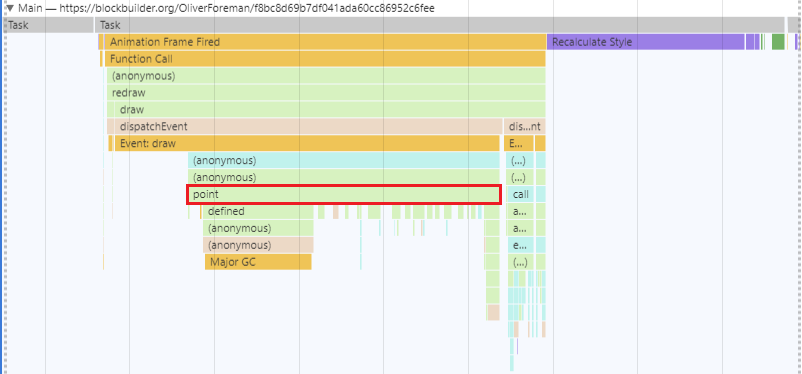Image resolution: width=802 pixels, height=374 pixels.
Task: Click the call block beside point
Action: [x=521, y=194]
